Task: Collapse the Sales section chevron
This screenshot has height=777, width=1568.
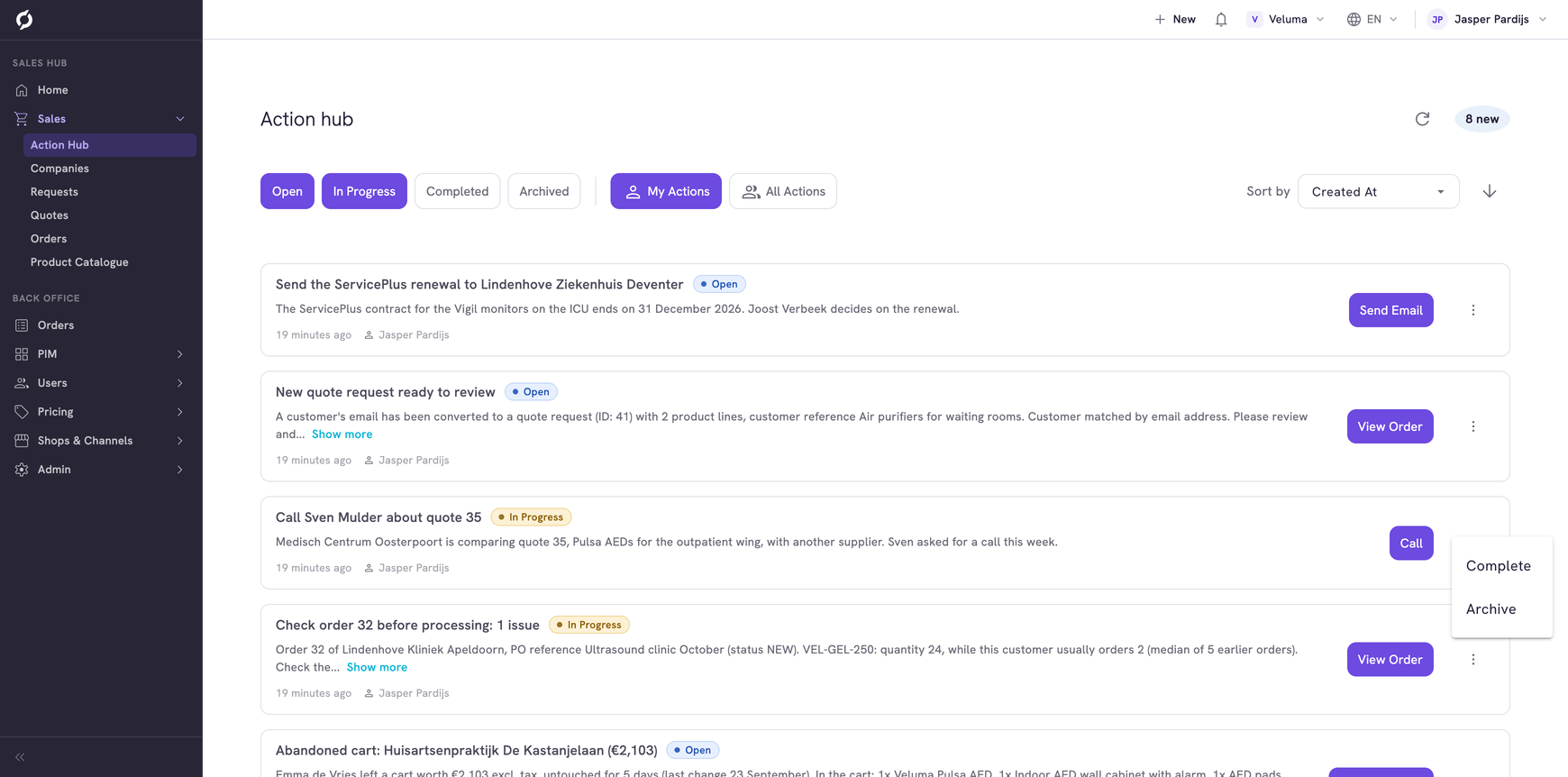Action: [x=180, y=119]
